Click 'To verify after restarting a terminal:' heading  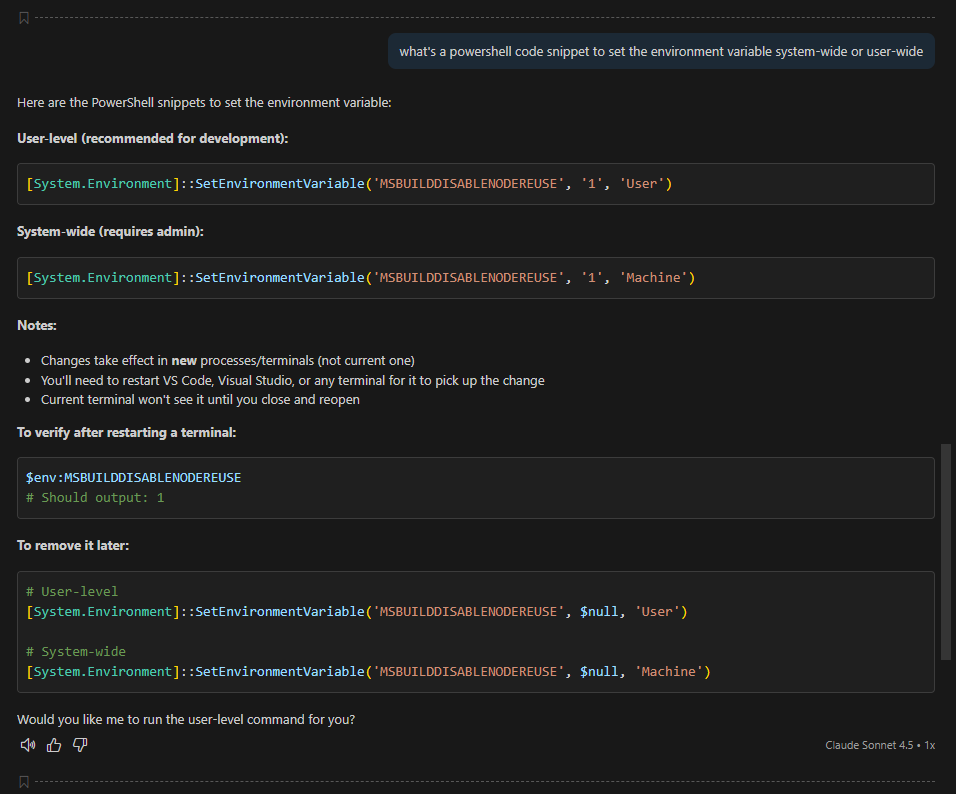click(126, 432)
